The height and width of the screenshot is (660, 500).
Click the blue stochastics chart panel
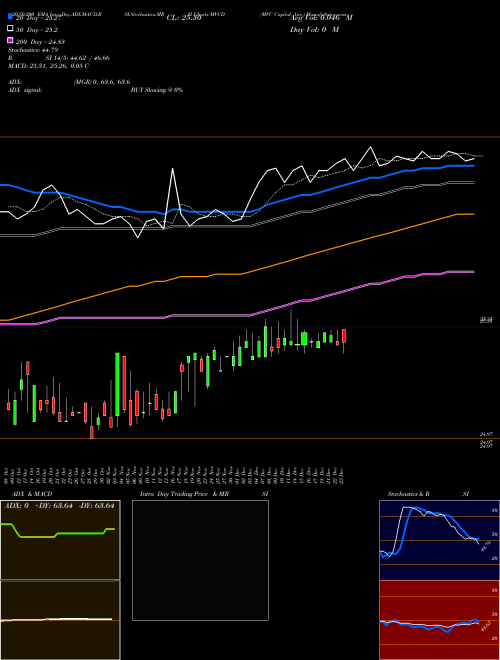pos(439,540)
